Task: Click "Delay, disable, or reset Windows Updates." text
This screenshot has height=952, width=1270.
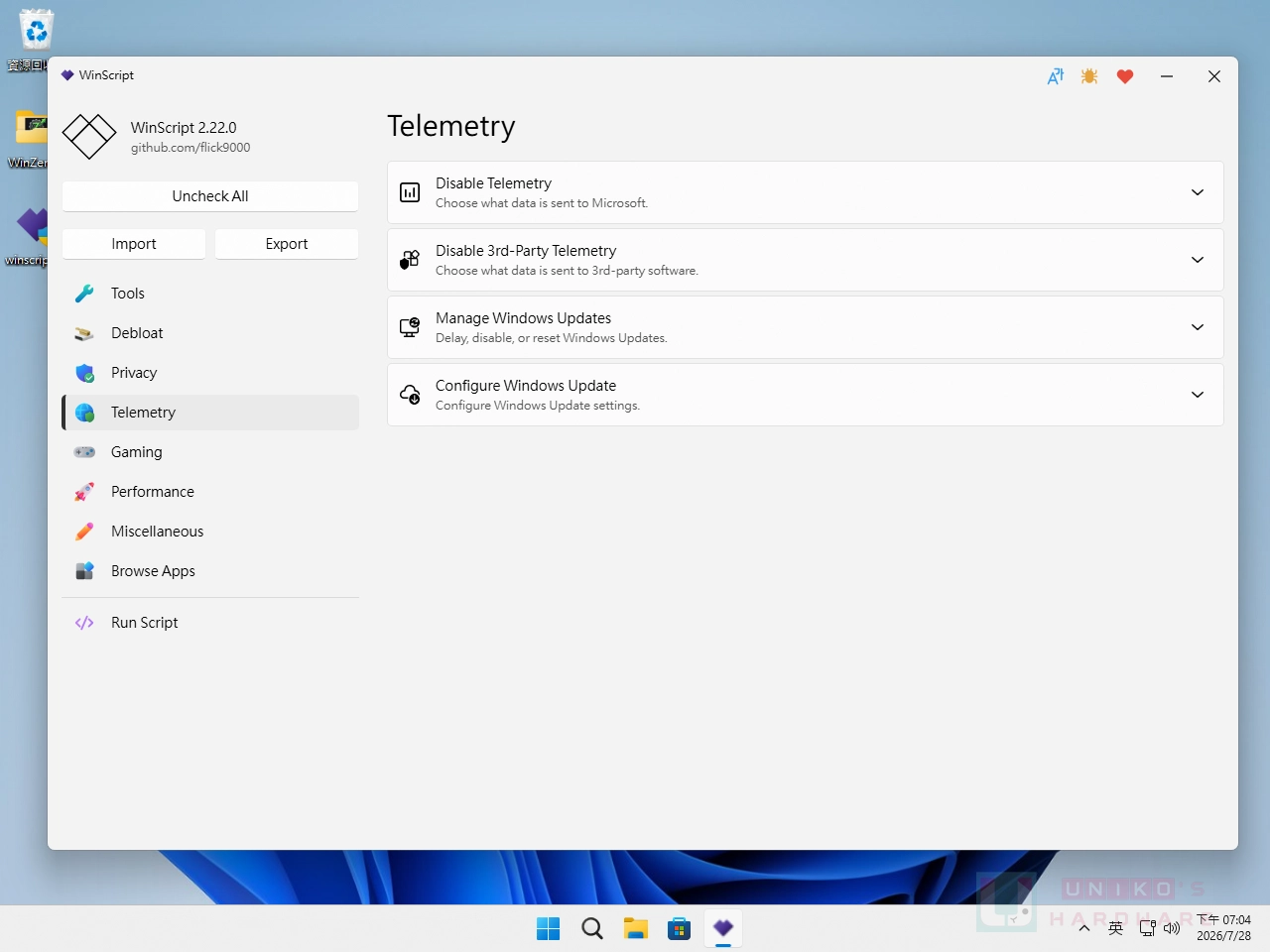Action: point(552,338)
